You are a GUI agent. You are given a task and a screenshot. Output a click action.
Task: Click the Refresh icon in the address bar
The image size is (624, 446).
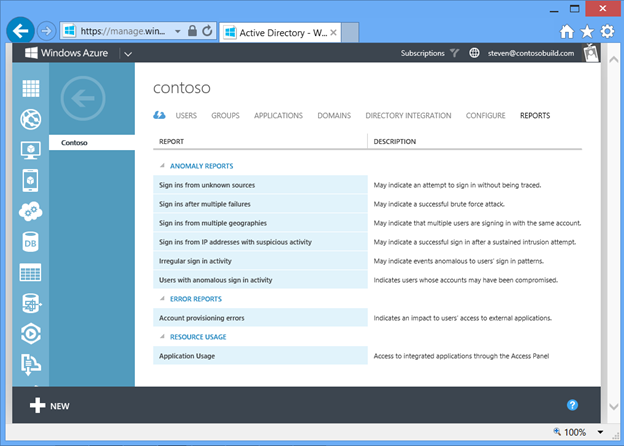click(x=207, y=31)
